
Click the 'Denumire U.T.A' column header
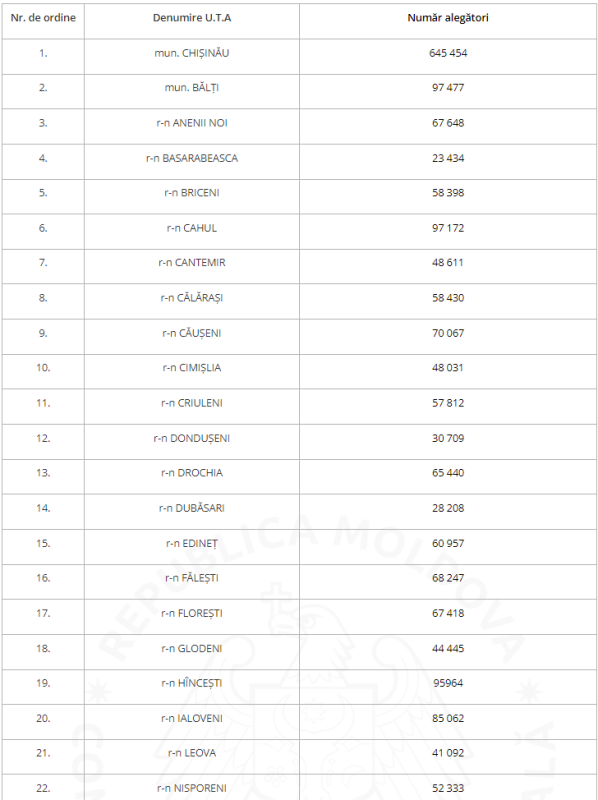[x=192, y=18]
